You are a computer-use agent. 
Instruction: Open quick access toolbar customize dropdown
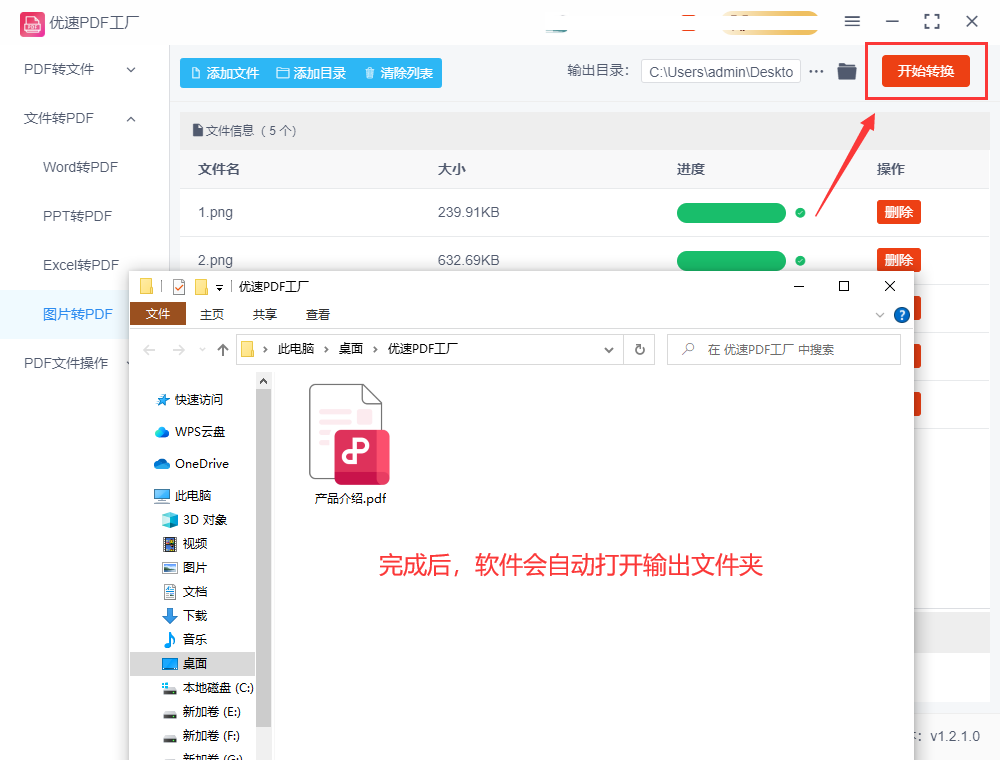pos(219,288)
